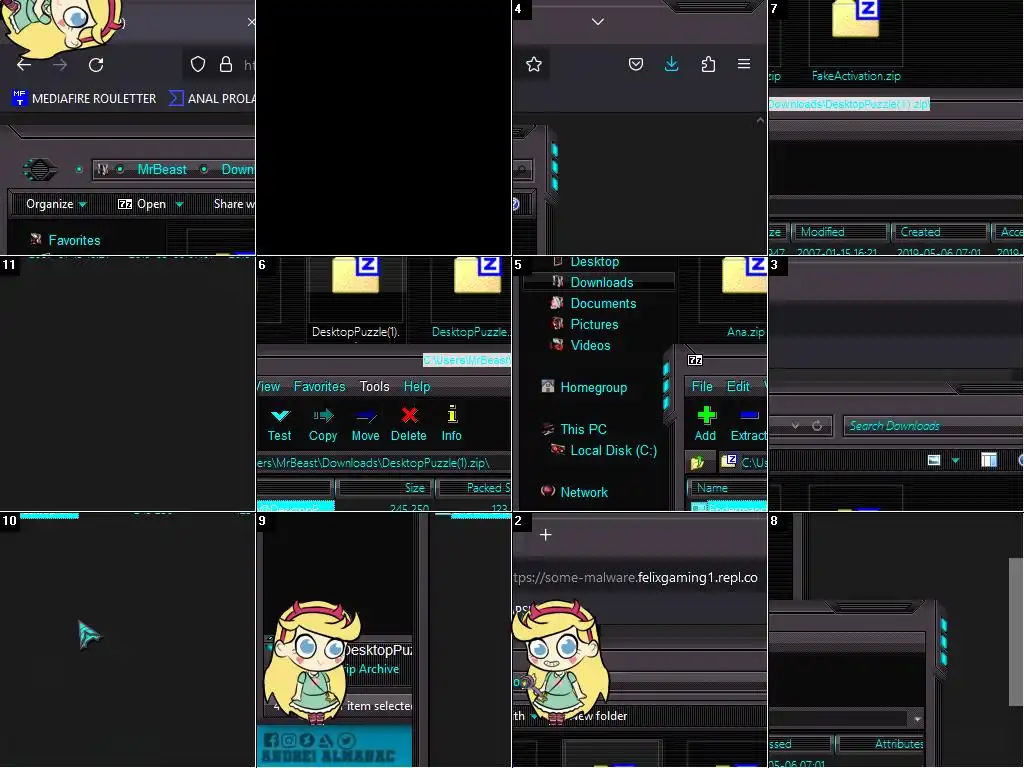This screenshot has height=768, width=1024.
Task: Open the shield tracking protection icon
Action: click(x=198, y=64)
